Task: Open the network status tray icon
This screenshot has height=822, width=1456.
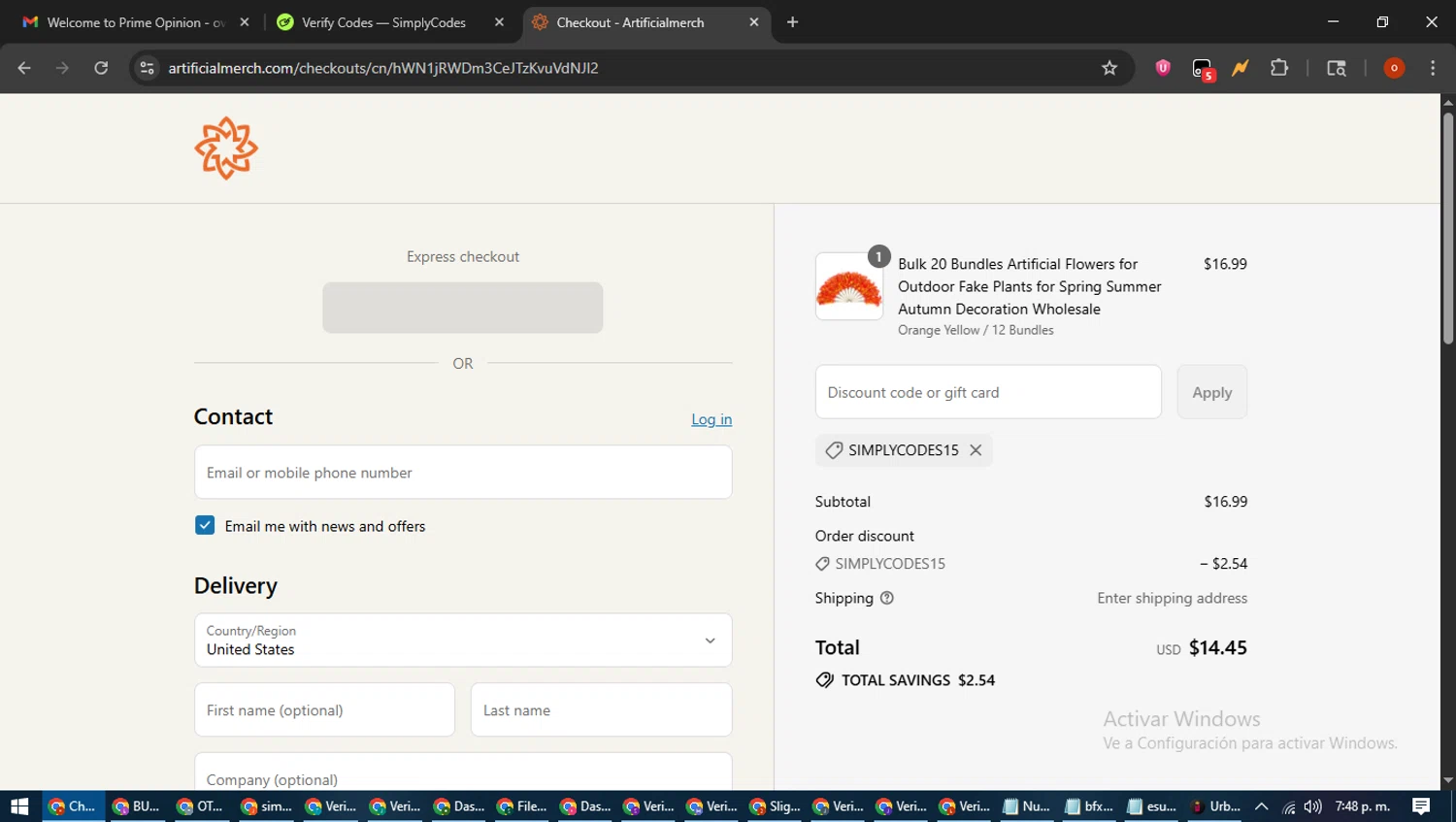Action: (x=1288, y=806)
